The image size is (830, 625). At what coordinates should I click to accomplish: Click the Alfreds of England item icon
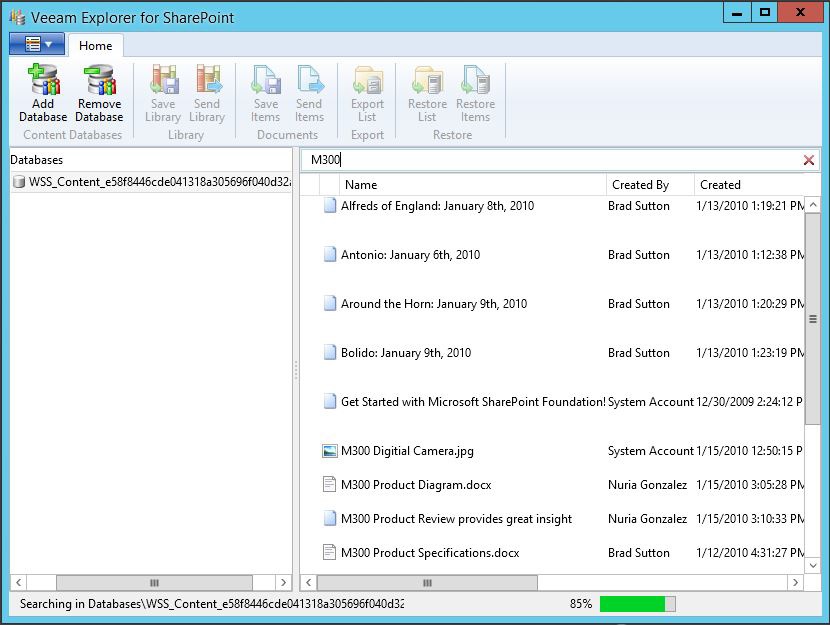tap(329, 205)
